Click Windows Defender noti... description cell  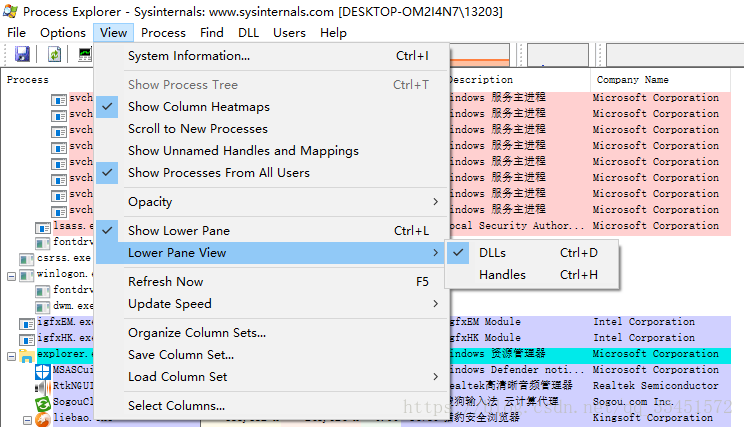[516, 370]
